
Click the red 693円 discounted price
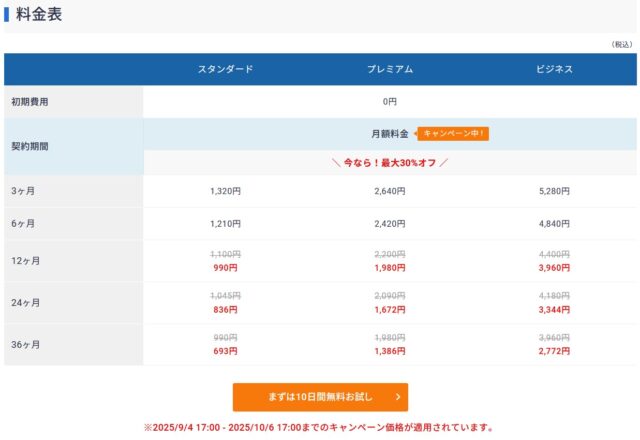(225, 352)
